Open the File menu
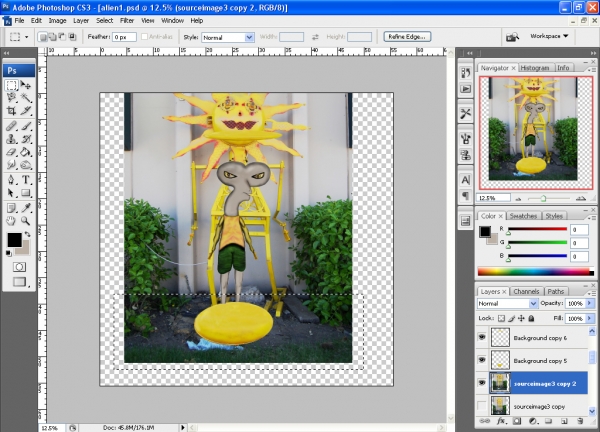 pos(19,21)
